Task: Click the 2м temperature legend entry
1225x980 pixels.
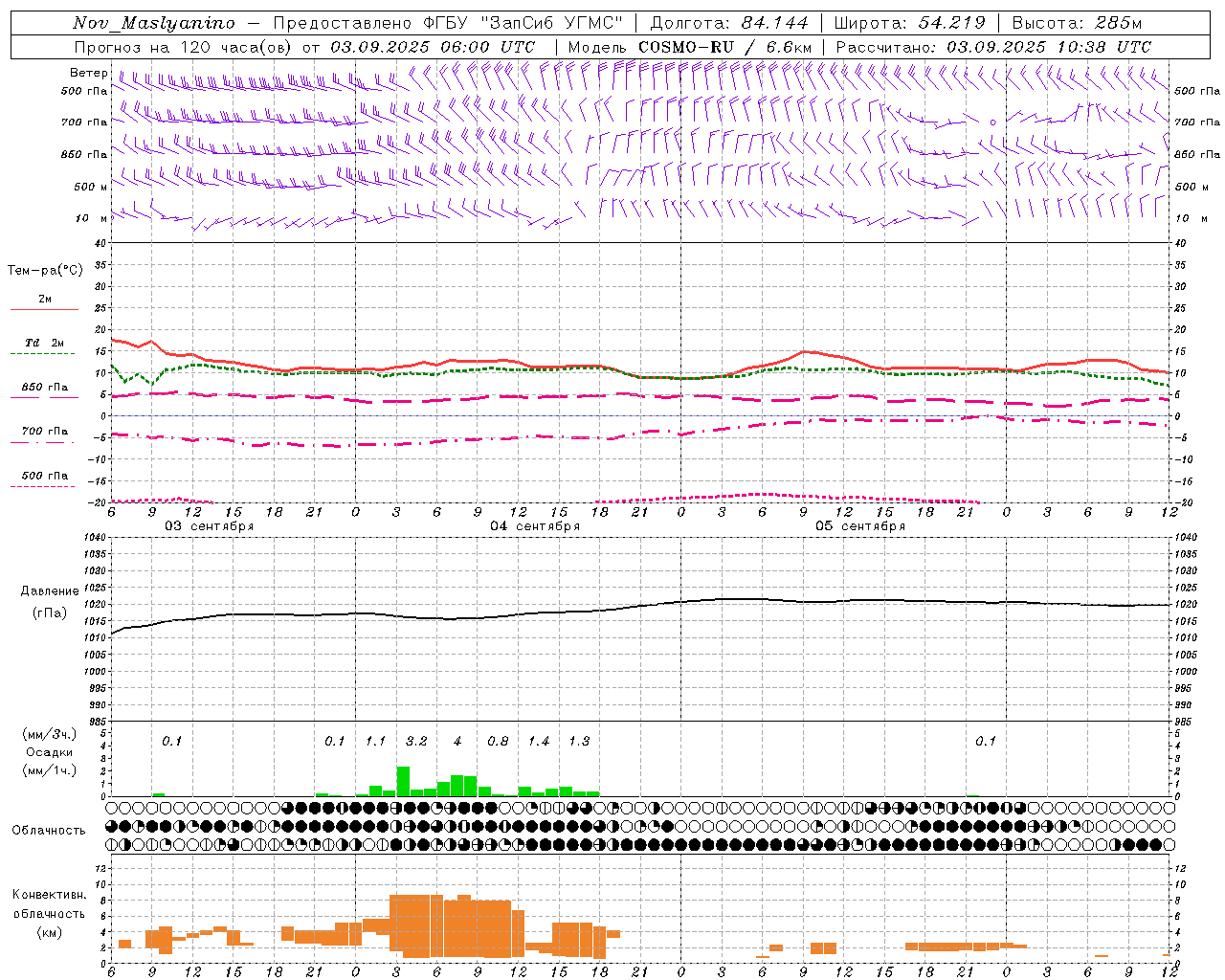Action: (44, 300)
